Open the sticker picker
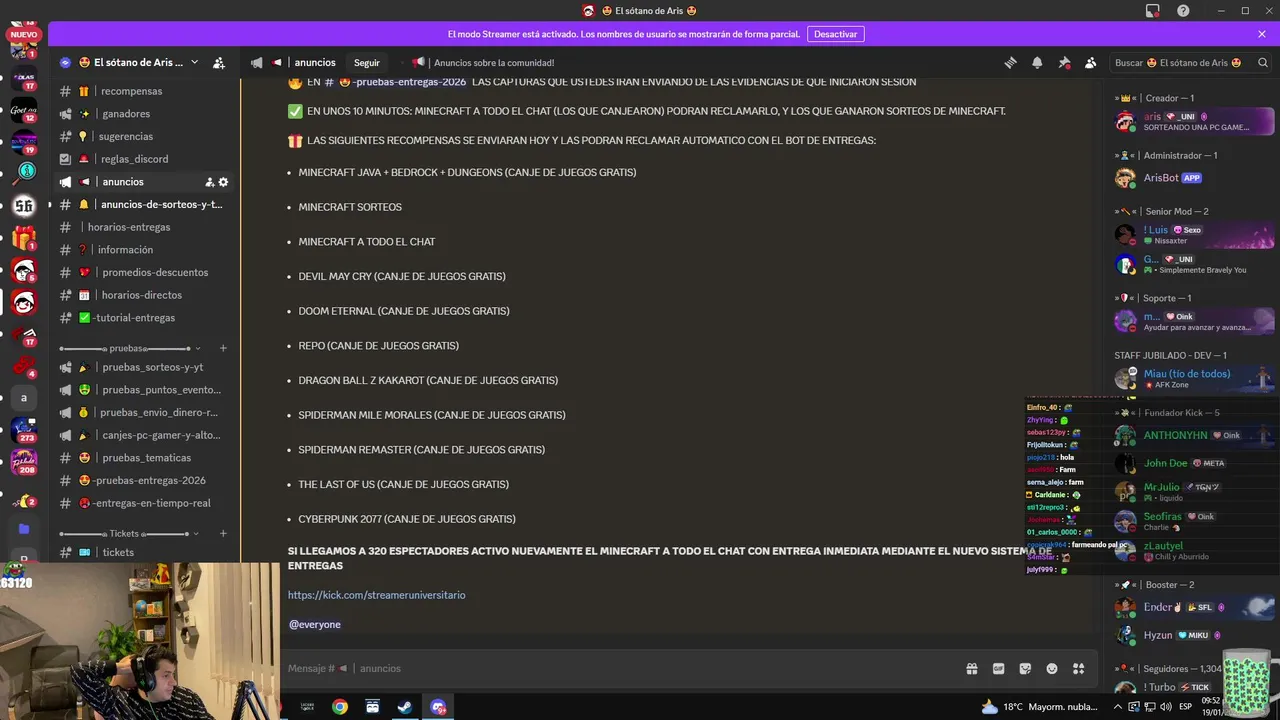The width and height of the screenshot is (1280, 720). tap(1025, 668)
